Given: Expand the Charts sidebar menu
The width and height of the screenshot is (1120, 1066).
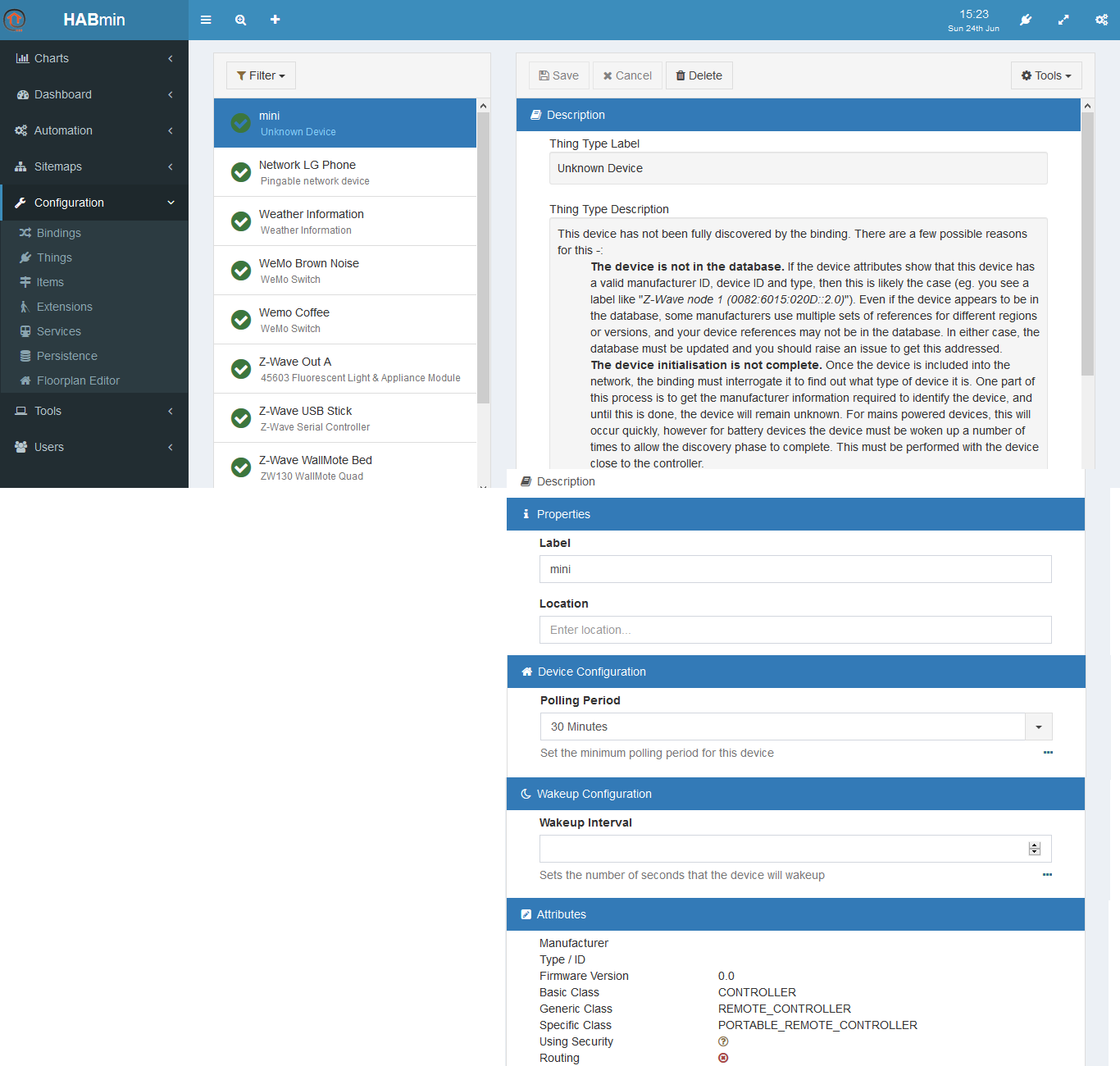Looking at the screenshot, I should 94,58.
